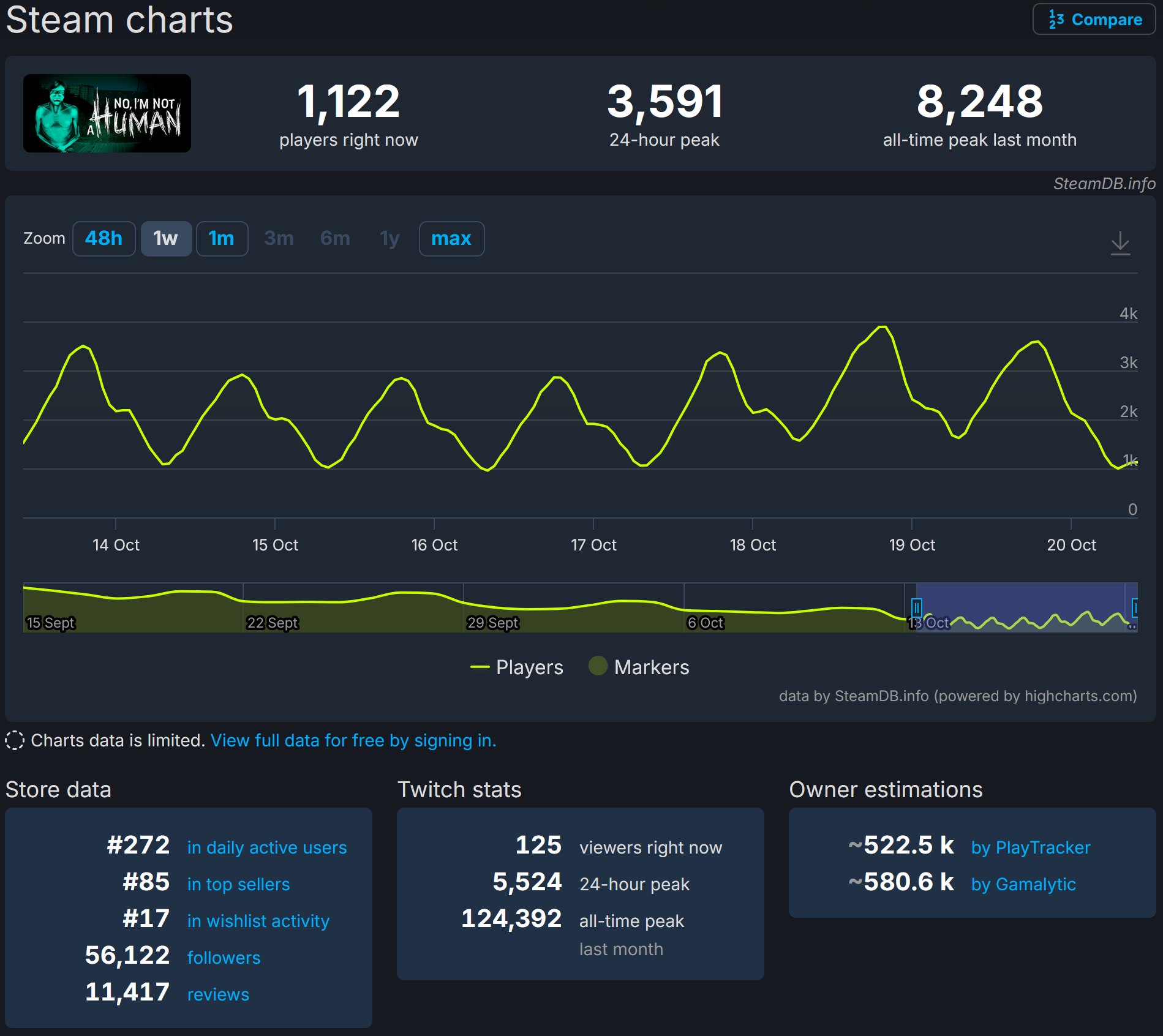The height and width of the screenshot is (1036, 1163).
Task: Click the 2k y-axis label
Action: [x=1128, y=411]
